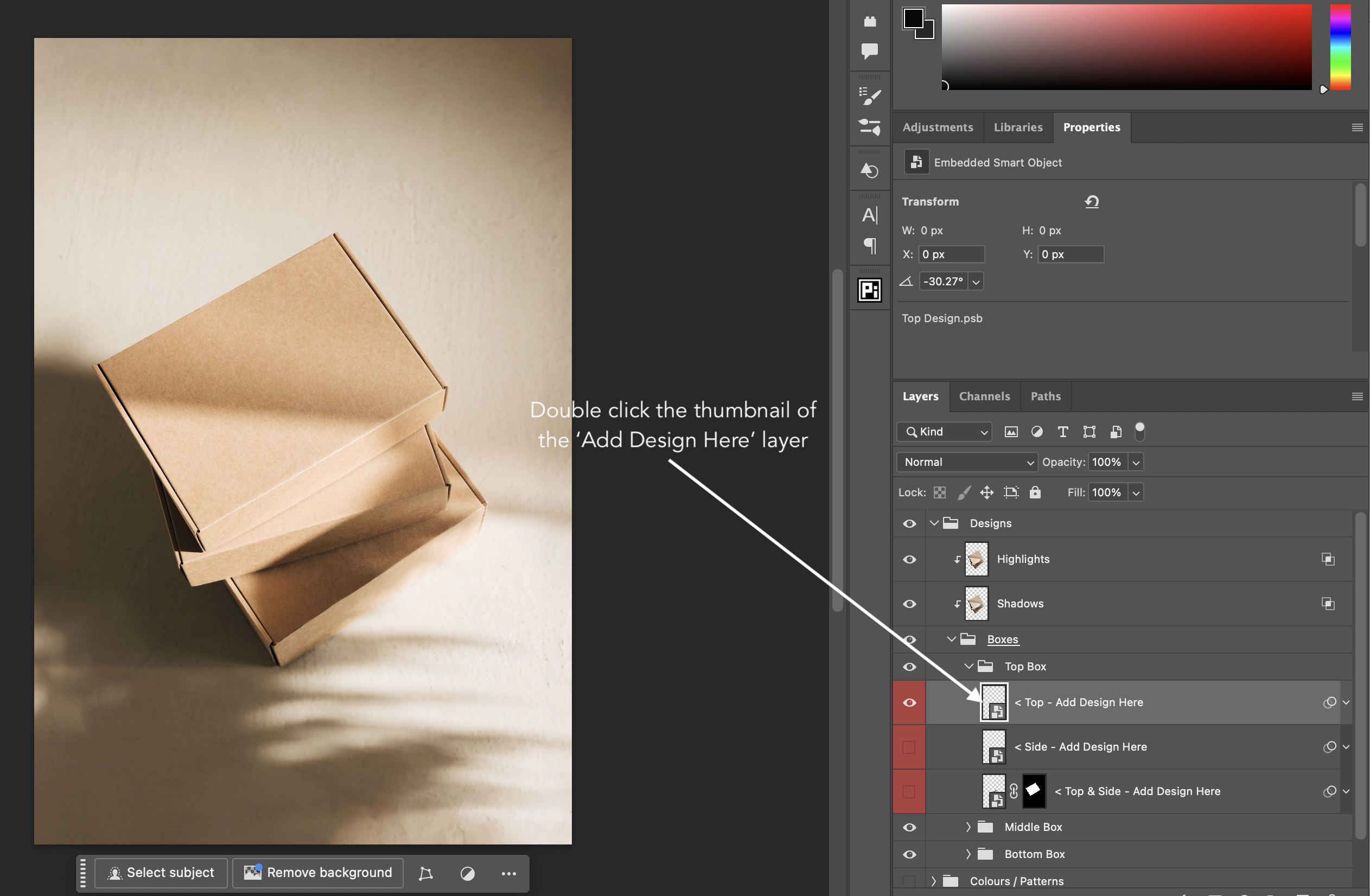Image resolution: width=1370 pixels, height=896 pixels.
Task: Turn off the layer filtering switch
Action: point(1140,432)
